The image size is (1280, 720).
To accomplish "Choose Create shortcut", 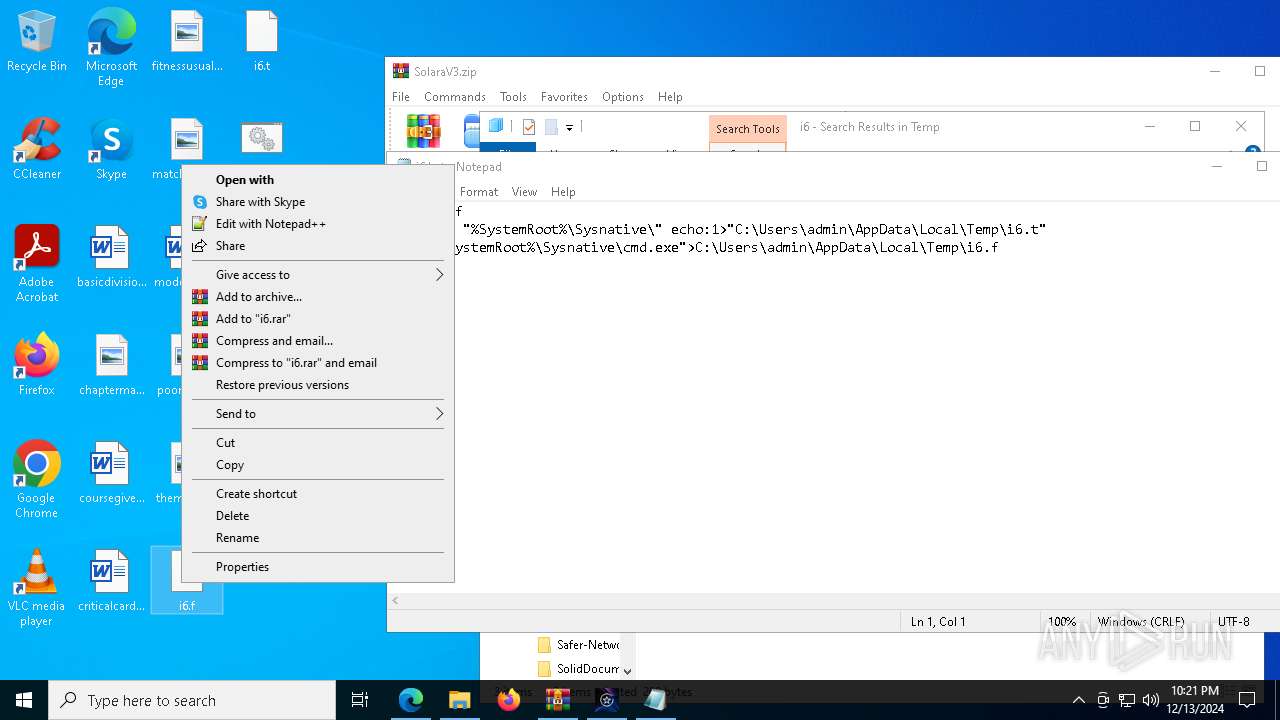I will tap(318, 494).
